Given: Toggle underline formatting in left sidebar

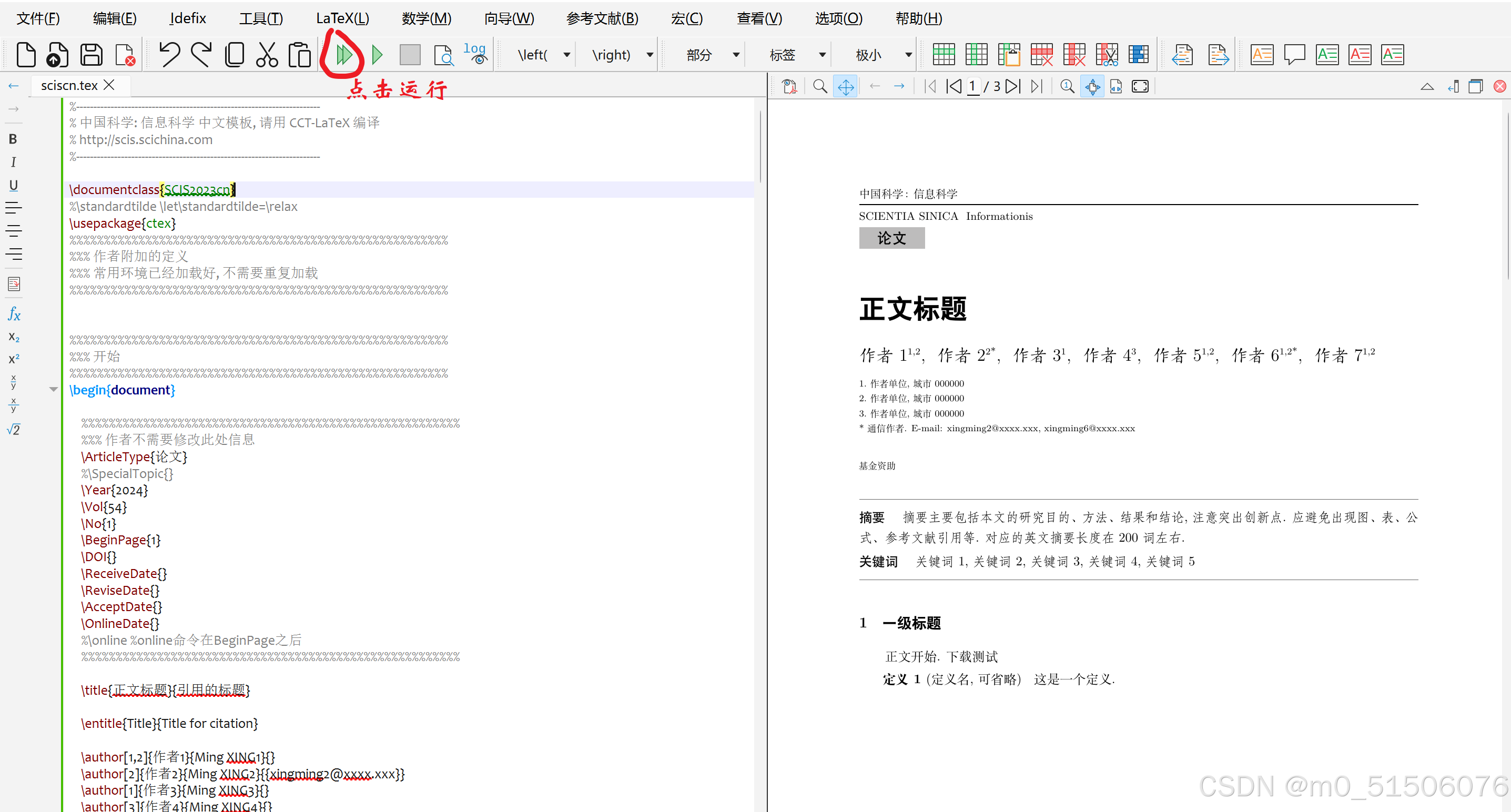Looking at the screenshot, I should pos(13,186).
